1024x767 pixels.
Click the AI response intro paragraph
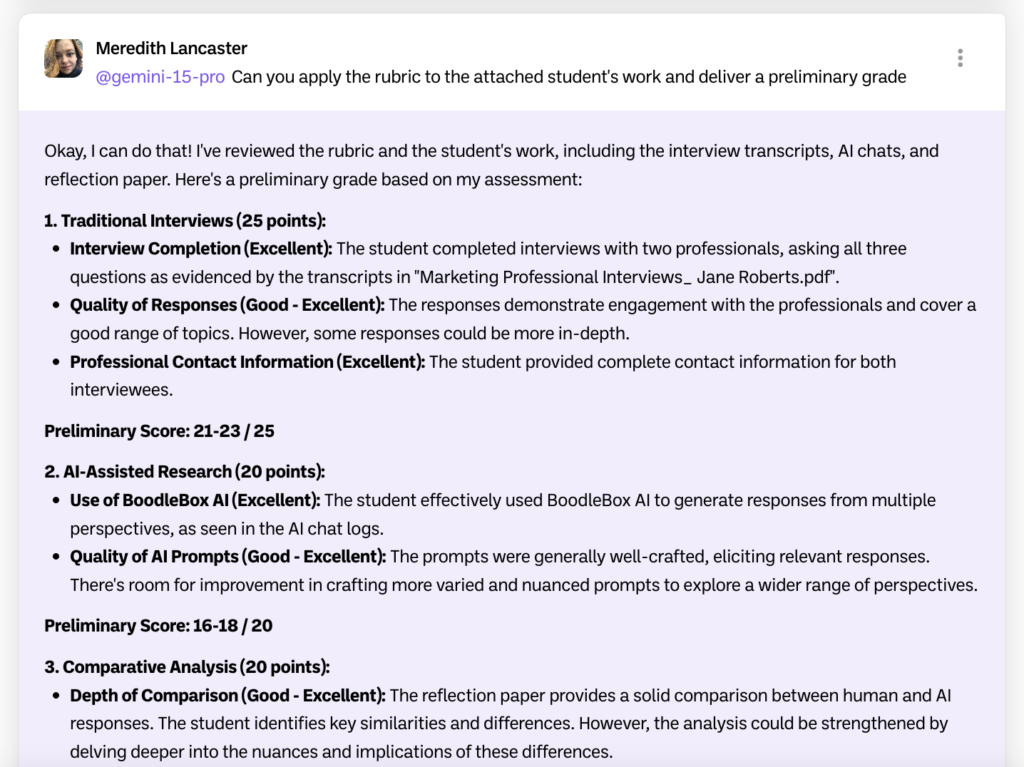(490, 166)
